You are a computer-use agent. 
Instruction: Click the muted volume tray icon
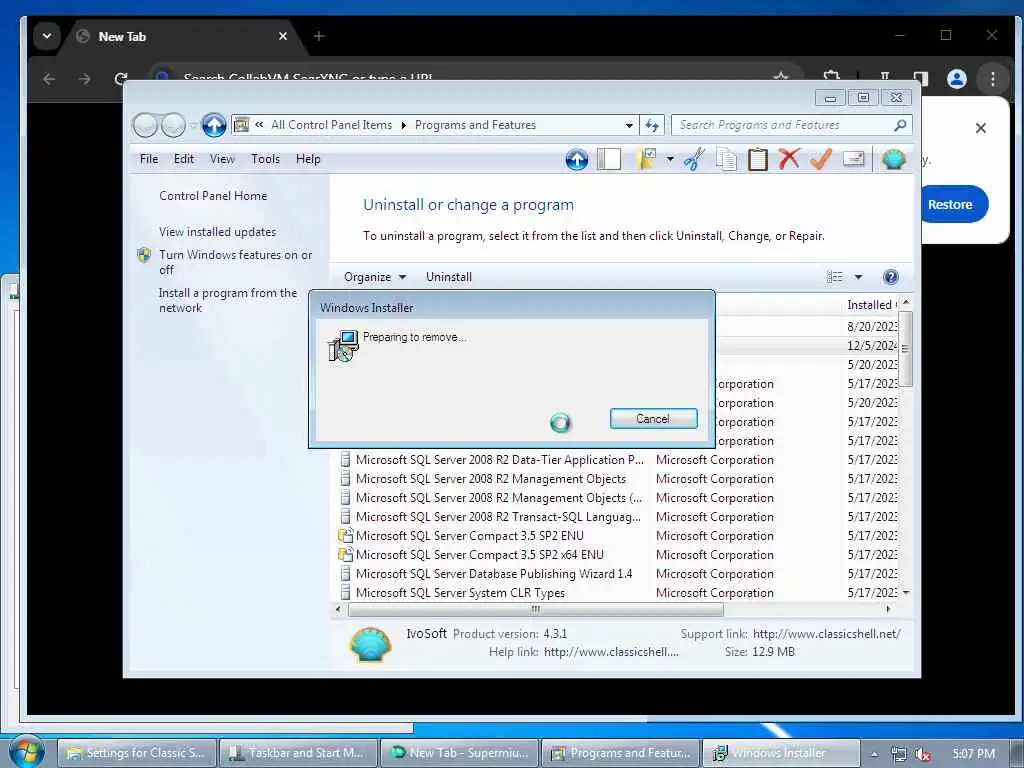point(922,754)
